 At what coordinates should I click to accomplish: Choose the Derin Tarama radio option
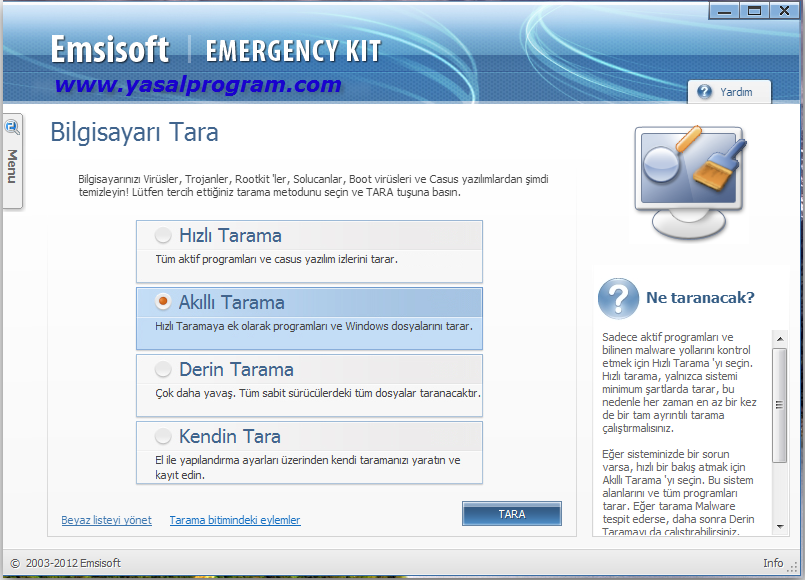(x=163, y=370)
